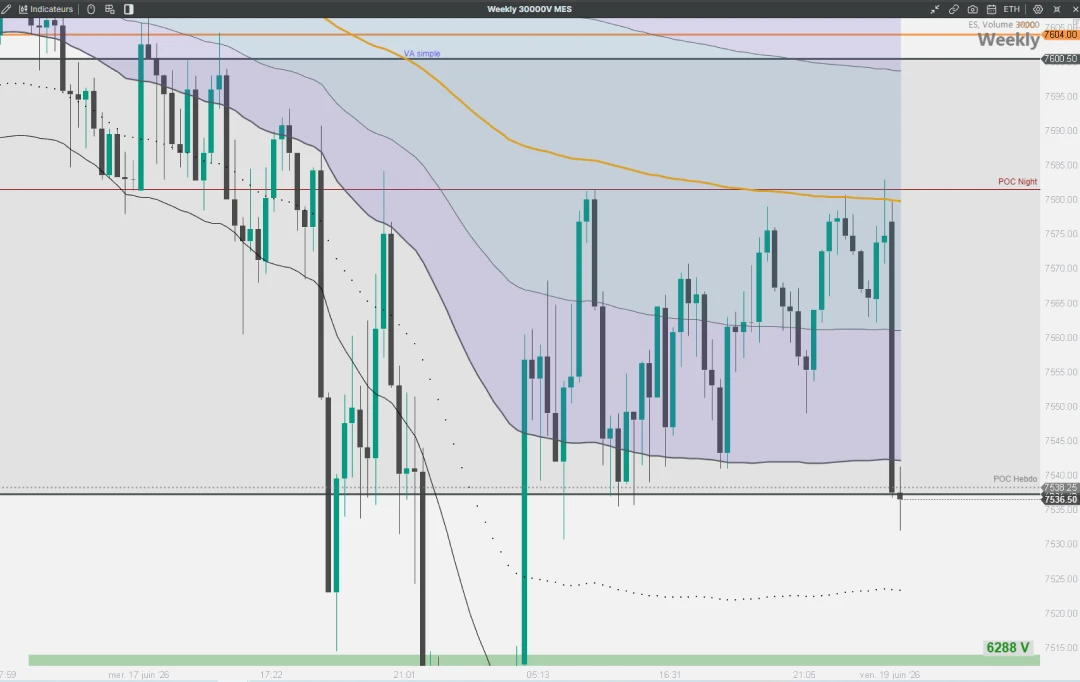This screenshot has height=682, width=1080.
Task: Click the collapse arrows icon
Action: [935, 9]
